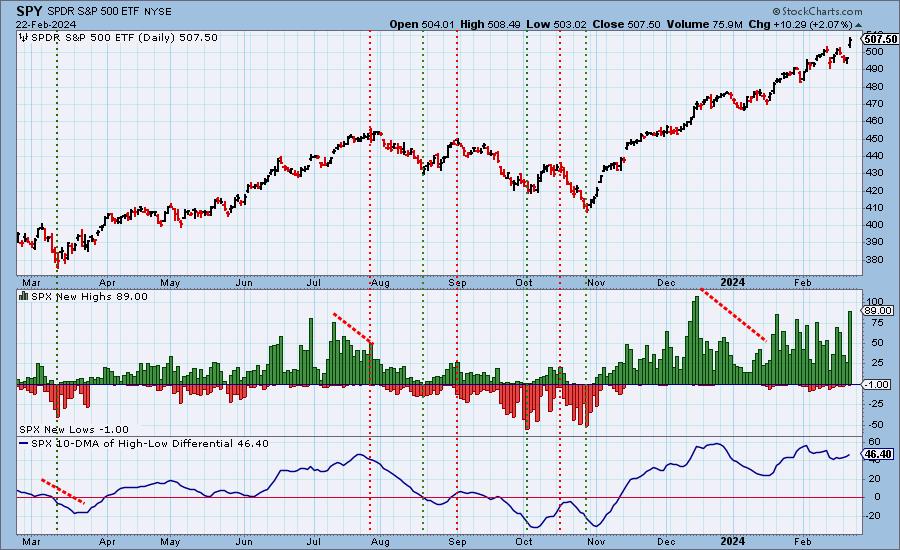Image resolution: width=900 pixels, height=550 pixels.
Task: Click the SPX New Highs 89.00 legend
Action: coord(89,296)
